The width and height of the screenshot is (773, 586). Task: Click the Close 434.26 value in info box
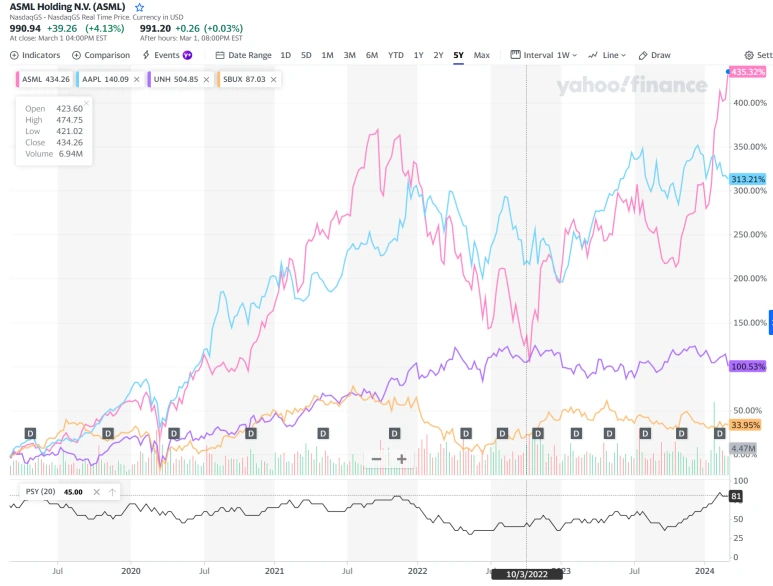click(70, 142)
